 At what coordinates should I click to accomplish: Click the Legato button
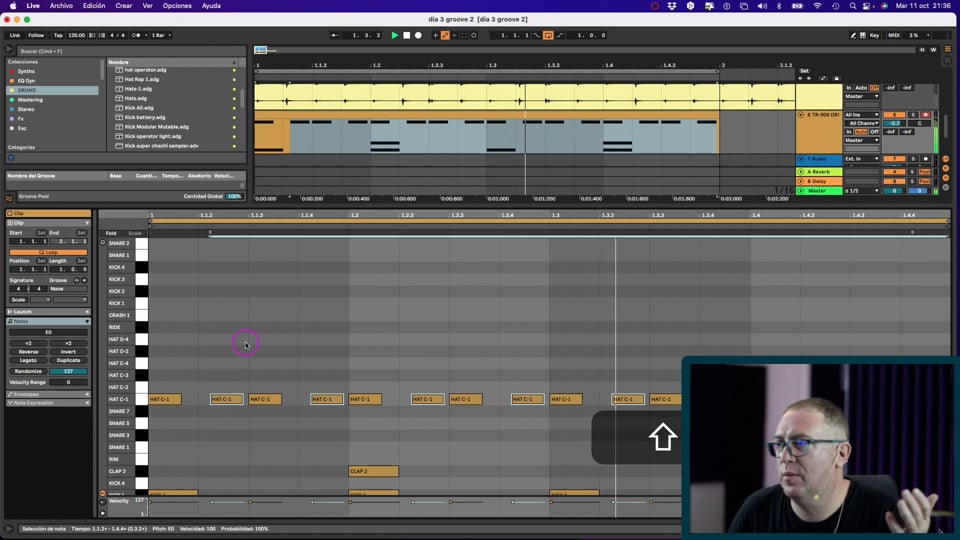(28, 361)
